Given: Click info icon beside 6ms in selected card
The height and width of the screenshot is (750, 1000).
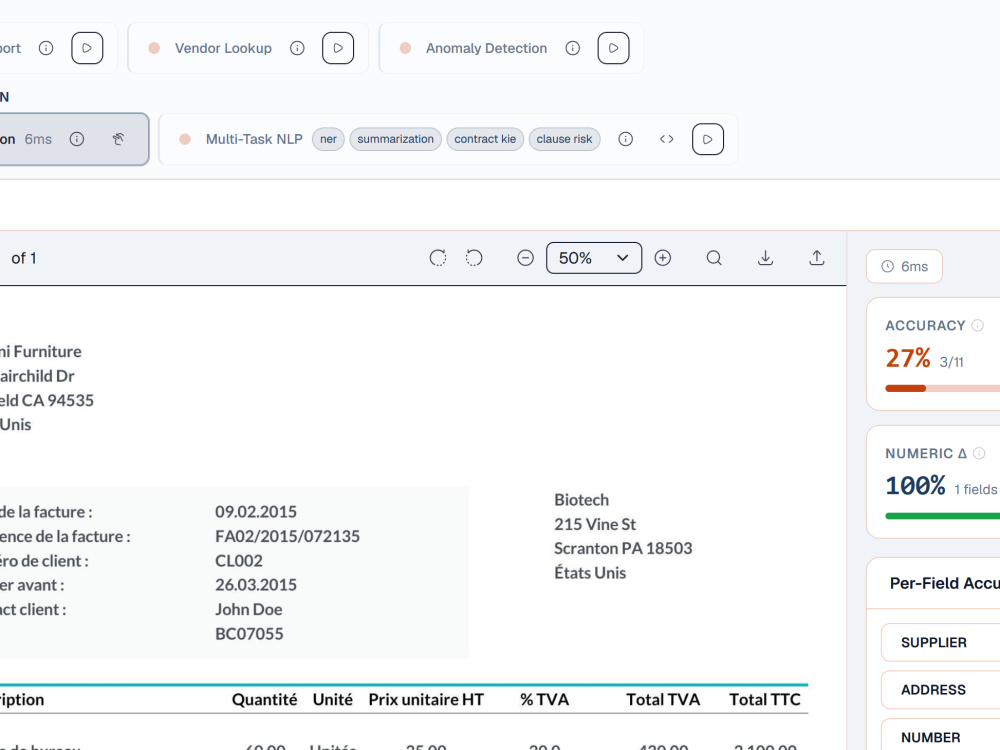Looking at the screenshot, I should [77, 139].
